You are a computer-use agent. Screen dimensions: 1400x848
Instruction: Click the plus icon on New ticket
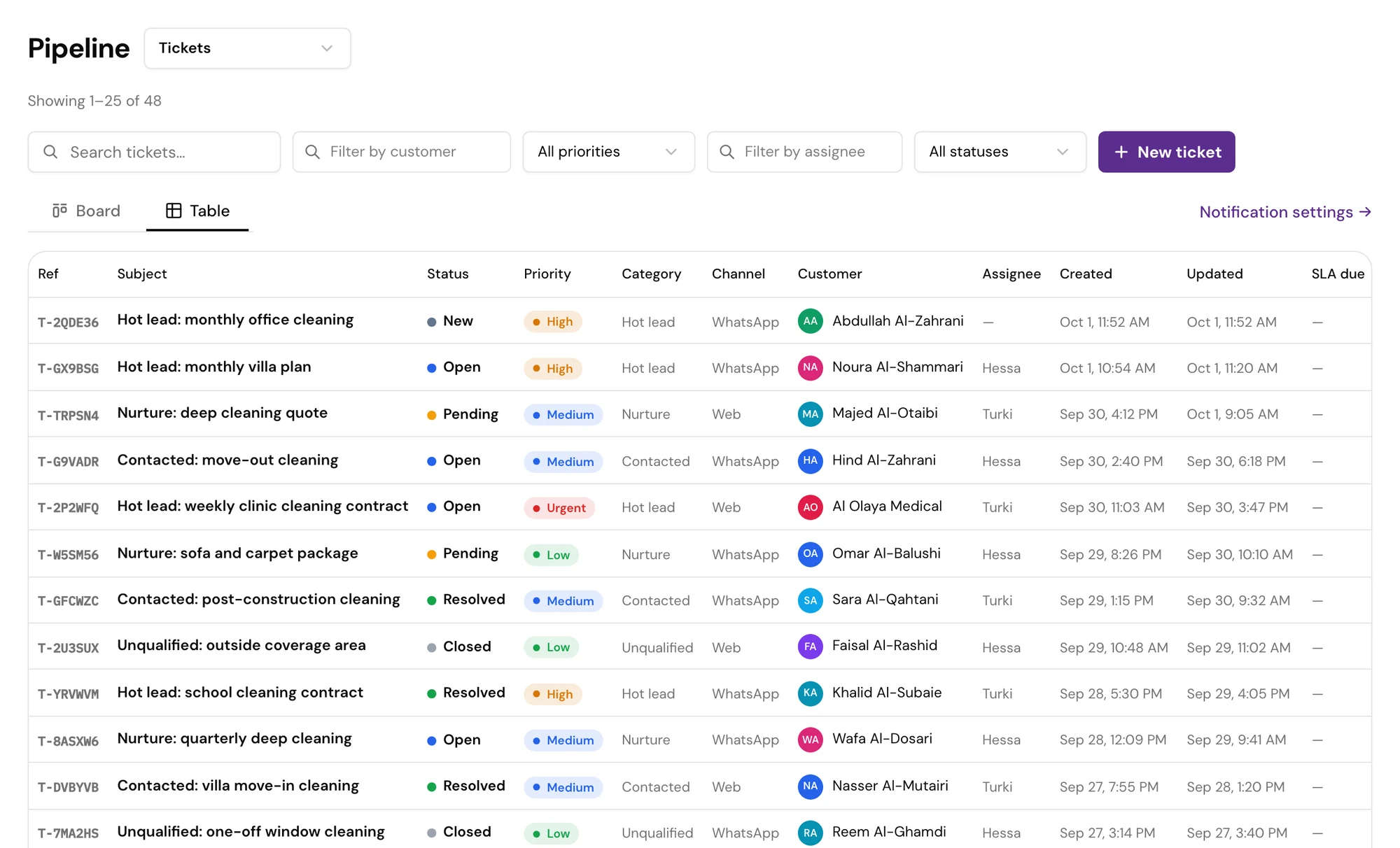tap(1121, 152)
